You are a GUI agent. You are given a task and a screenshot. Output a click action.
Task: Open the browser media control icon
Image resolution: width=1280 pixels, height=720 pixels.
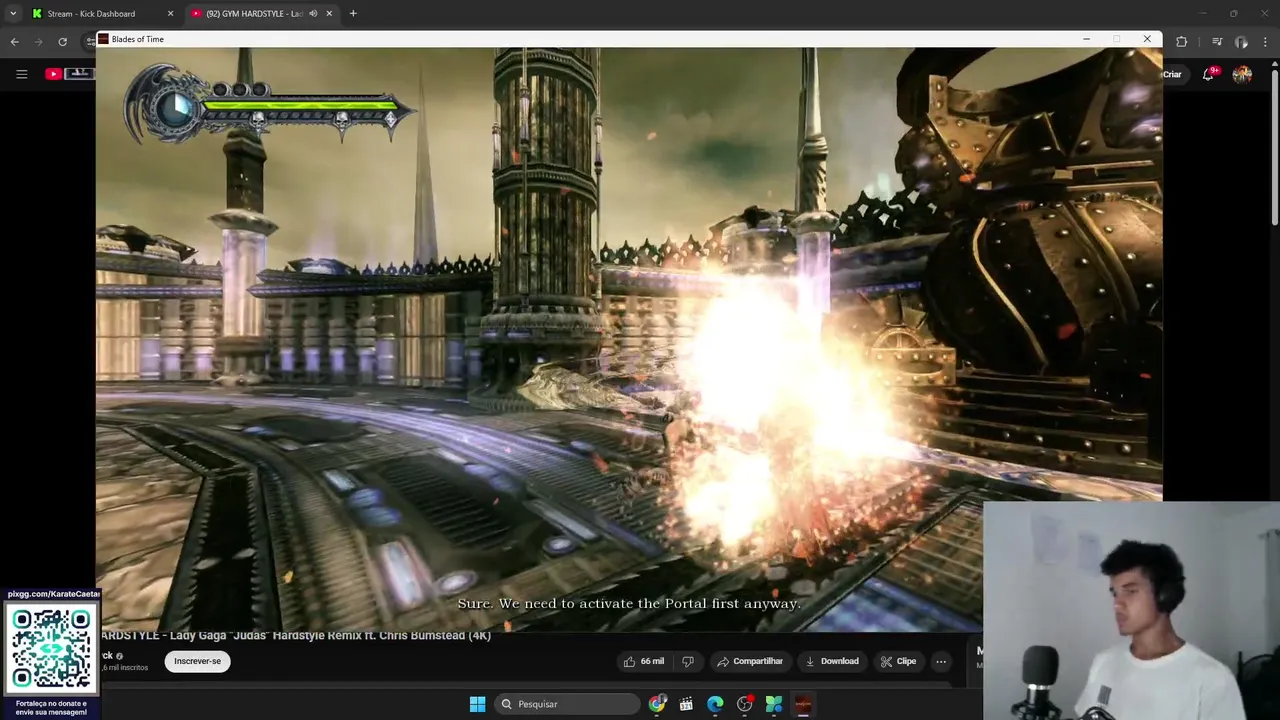click(1217, 41)
